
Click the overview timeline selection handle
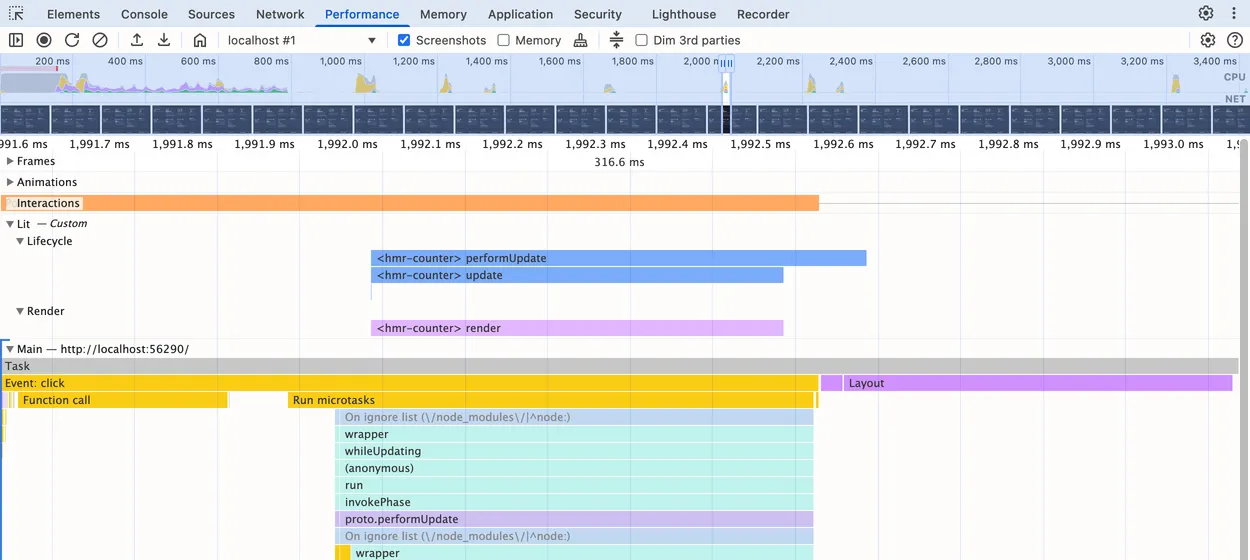click(727, 64)
